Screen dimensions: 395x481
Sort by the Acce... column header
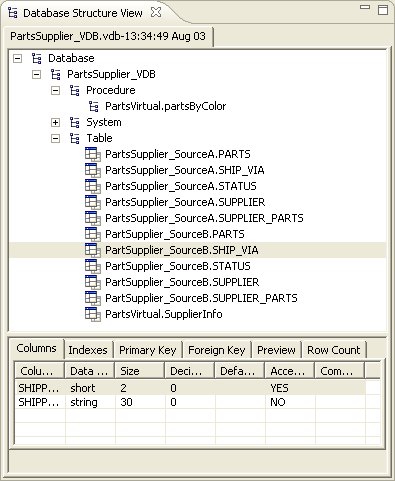[x=289, y=371]
